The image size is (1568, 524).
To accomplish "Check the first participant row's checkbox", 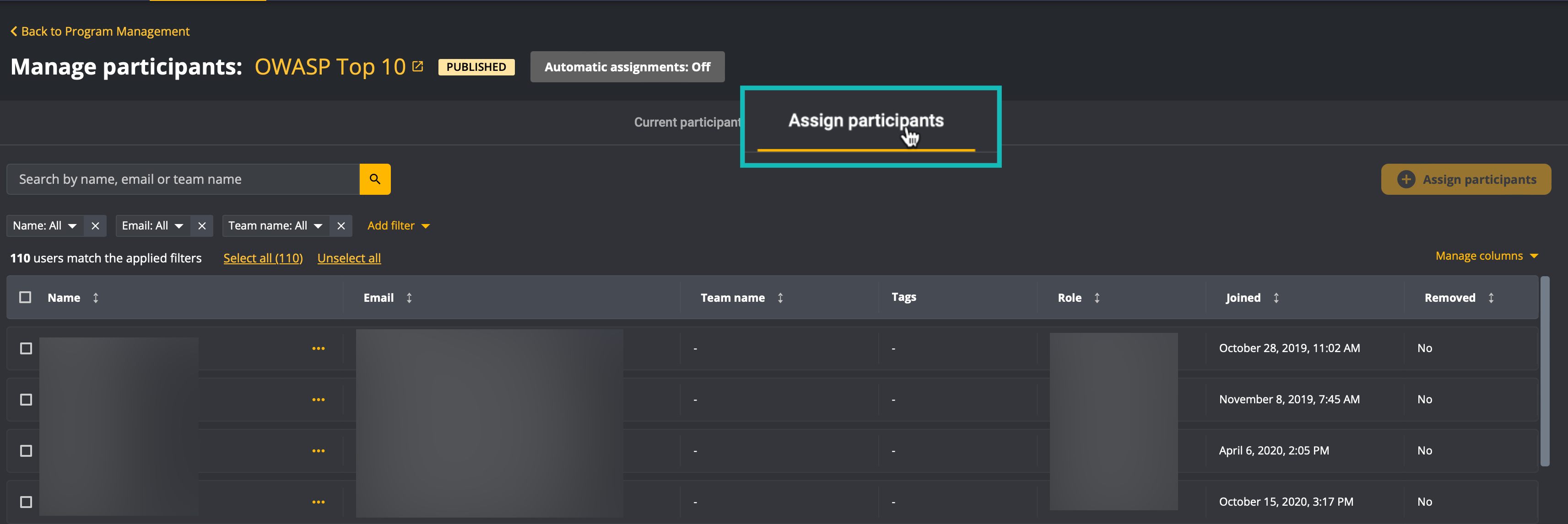I will click(x=25, y=348).
